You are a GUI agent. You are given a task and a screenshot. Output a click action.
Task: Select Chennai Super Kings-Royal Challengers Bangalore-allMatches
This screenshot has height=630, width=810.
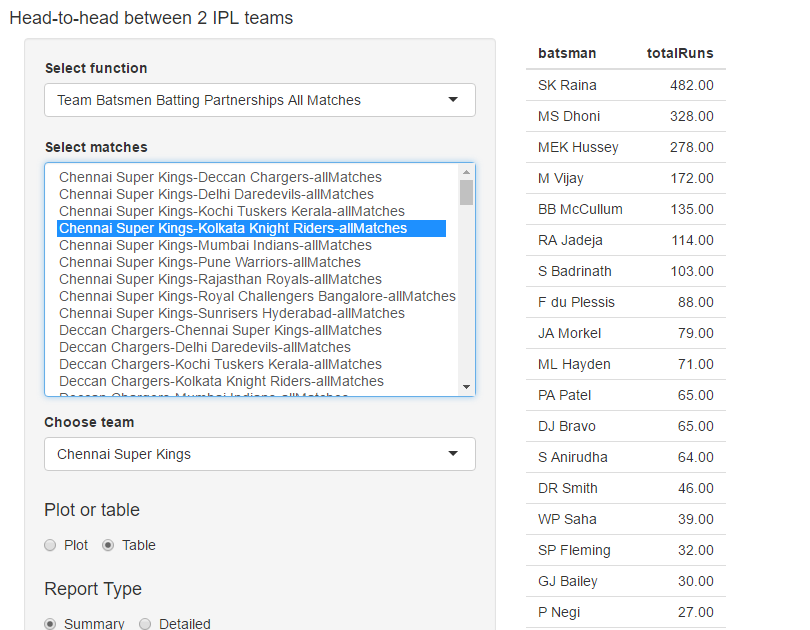[x=257, y=296]
